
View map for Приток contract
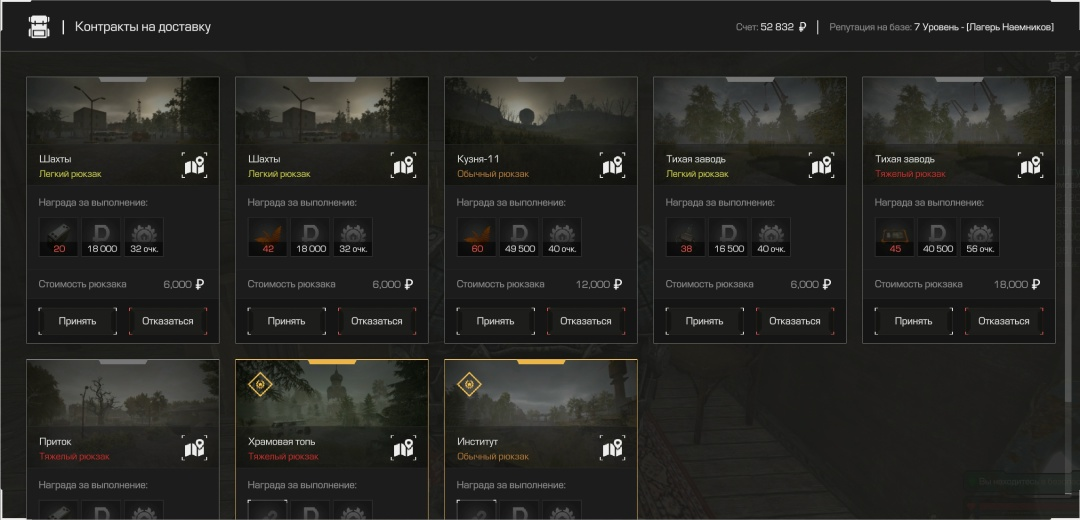coord(195,448)
